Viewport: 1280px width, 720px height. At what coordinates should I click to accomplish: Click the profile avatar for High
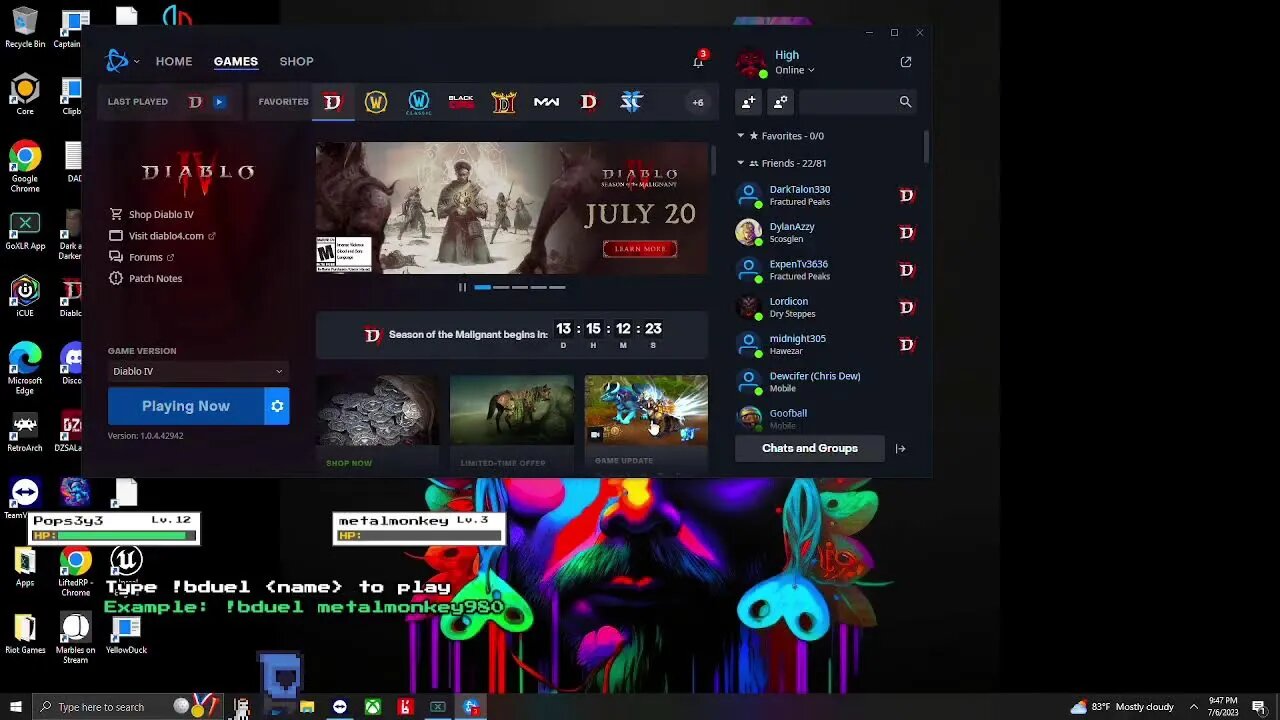(751, 62)
